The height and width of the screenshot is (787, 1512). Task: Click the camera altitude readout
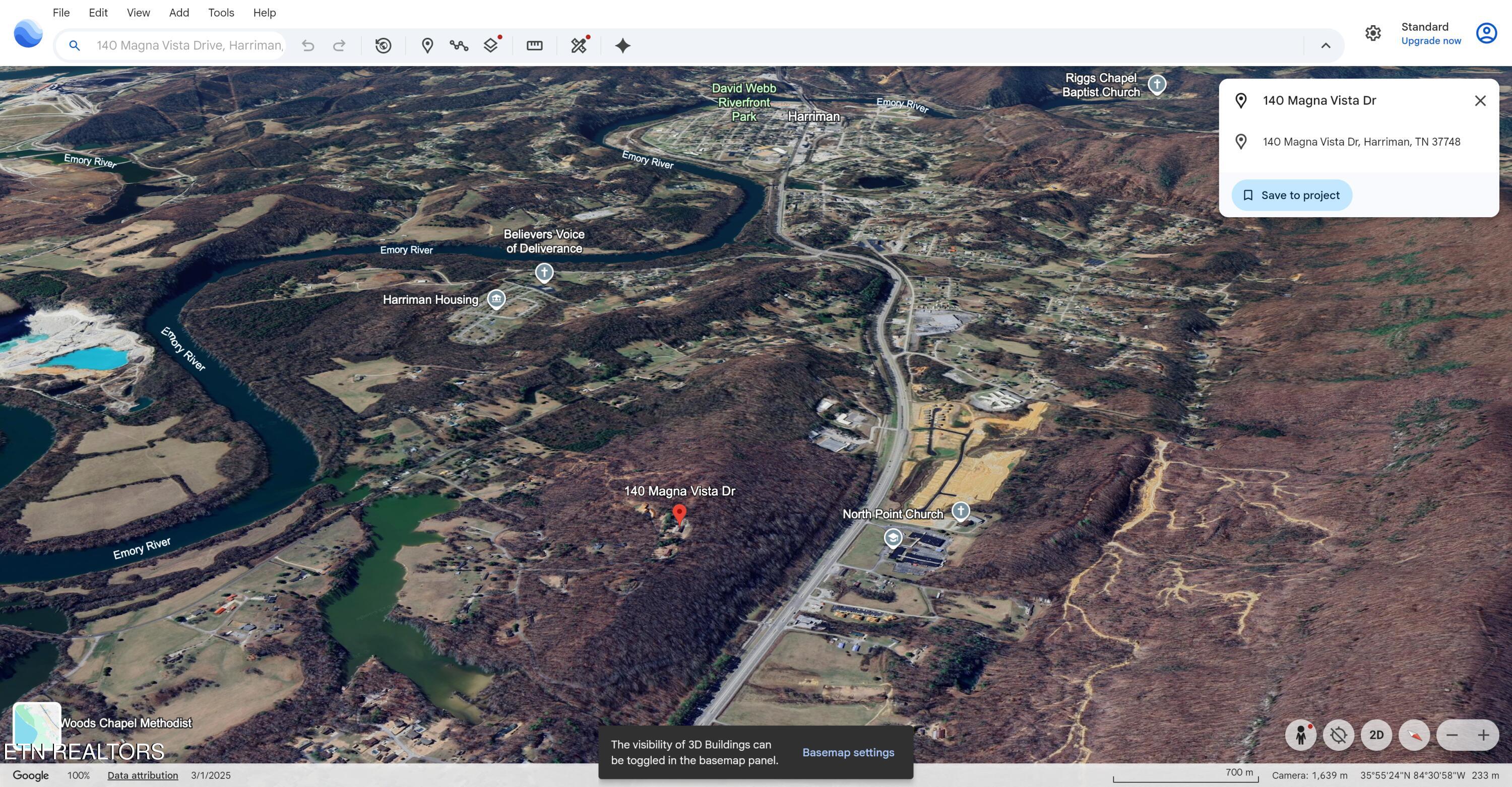pos(1309,775)
